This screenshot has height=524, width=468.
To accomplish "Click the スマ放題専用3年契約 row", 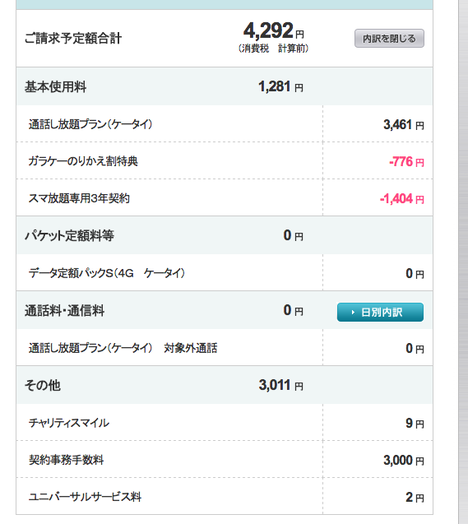I will click(224, 198).
